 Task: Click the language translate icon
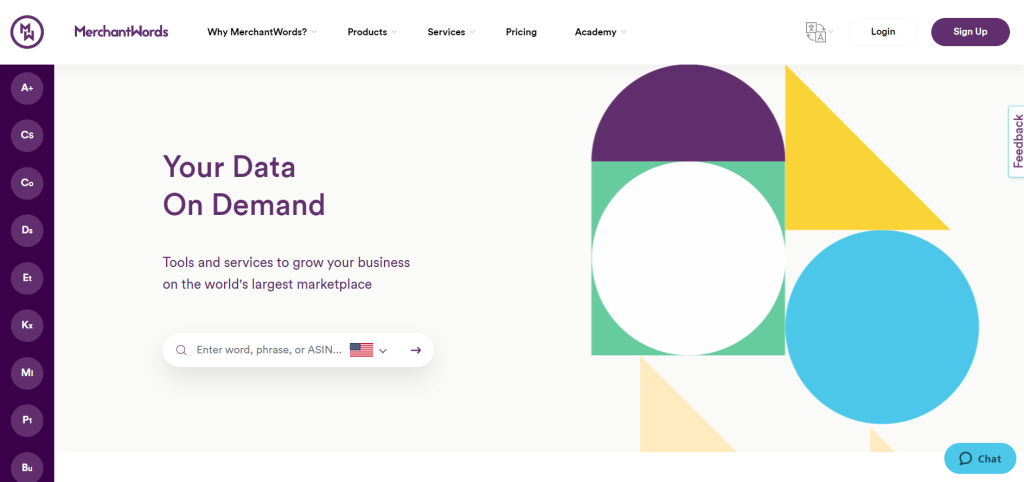tap(815, 32)
